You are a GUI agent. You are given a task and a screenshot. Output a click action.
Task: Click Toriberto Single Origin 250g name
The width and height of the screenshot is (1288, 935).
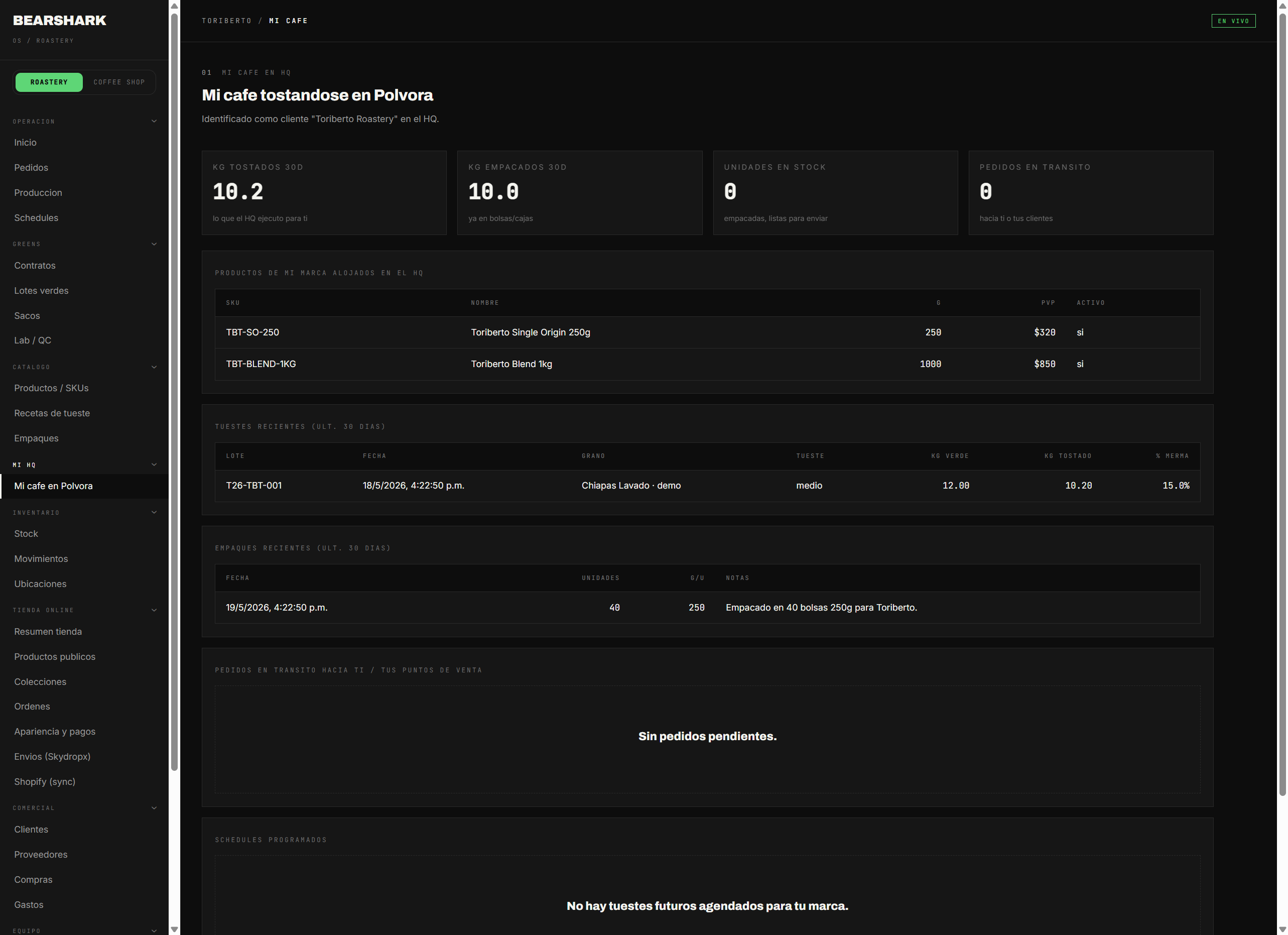pos(531,332)
